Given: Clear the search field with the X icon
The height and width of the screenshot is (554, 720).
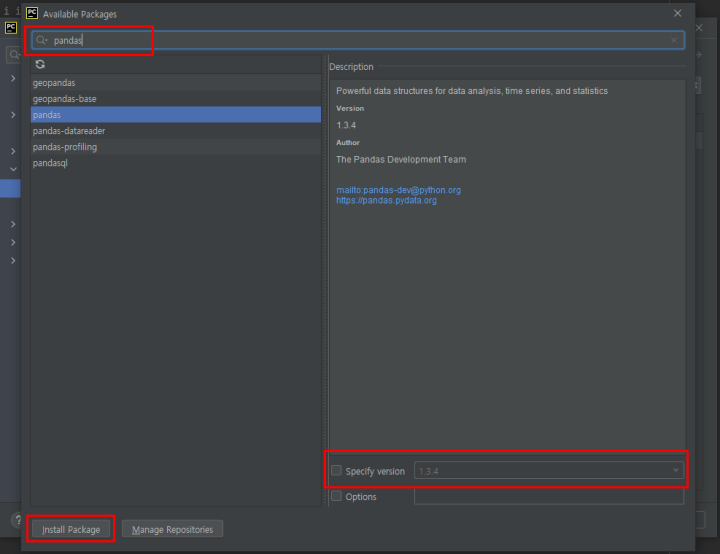Looking at the screenshot, I should pyautogui.click(x=674, y=40).
